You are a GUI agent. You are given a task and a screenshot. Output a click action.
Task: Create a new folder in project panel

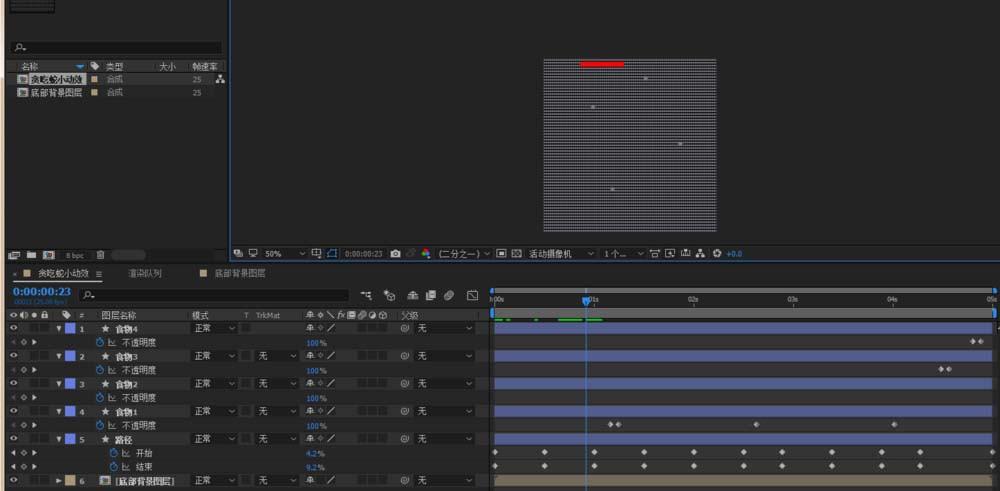tap(31, 255)
